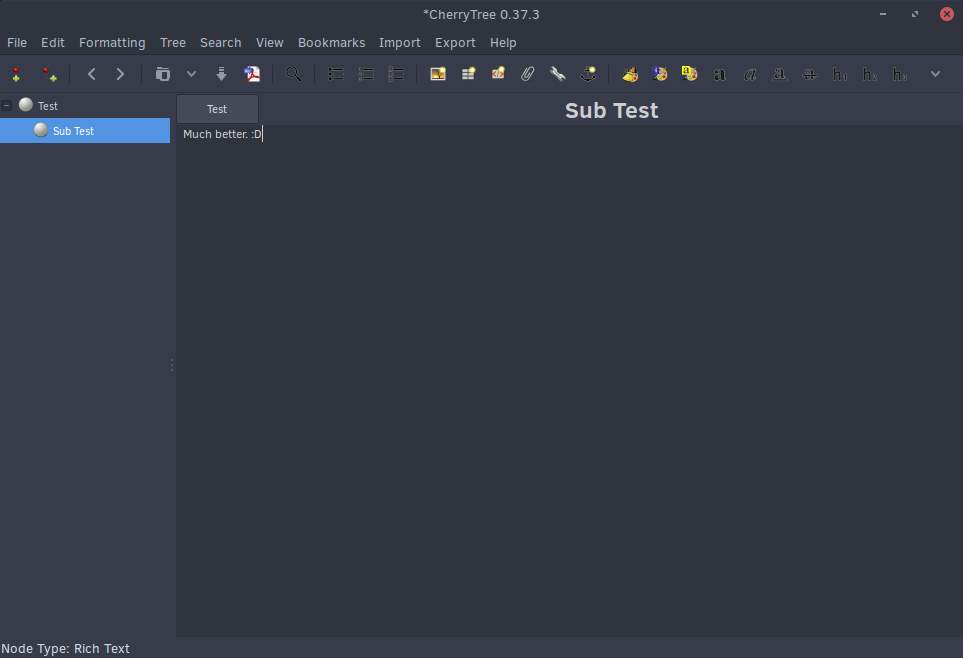Remove formatting with broom icon
The width and height of the screenshot is (963, 658).
tap(630, 74)
